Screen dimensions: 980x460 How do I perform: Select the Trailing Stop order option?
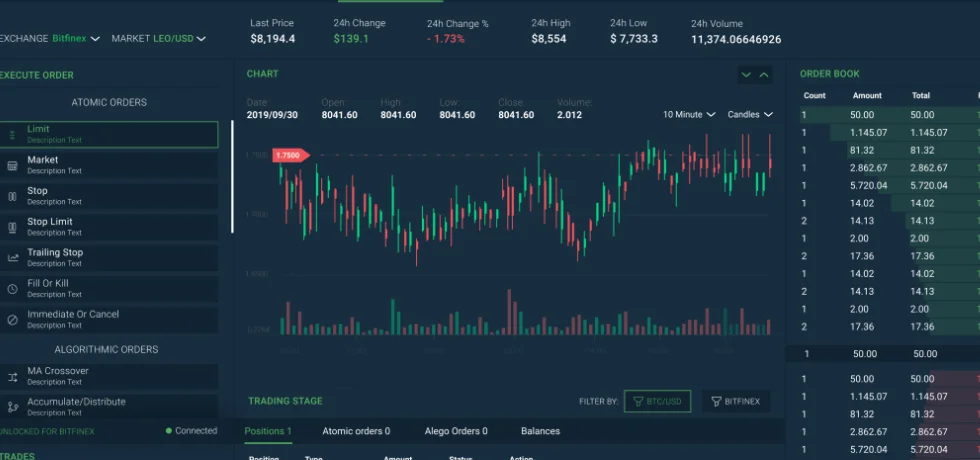tap(109, 258)
